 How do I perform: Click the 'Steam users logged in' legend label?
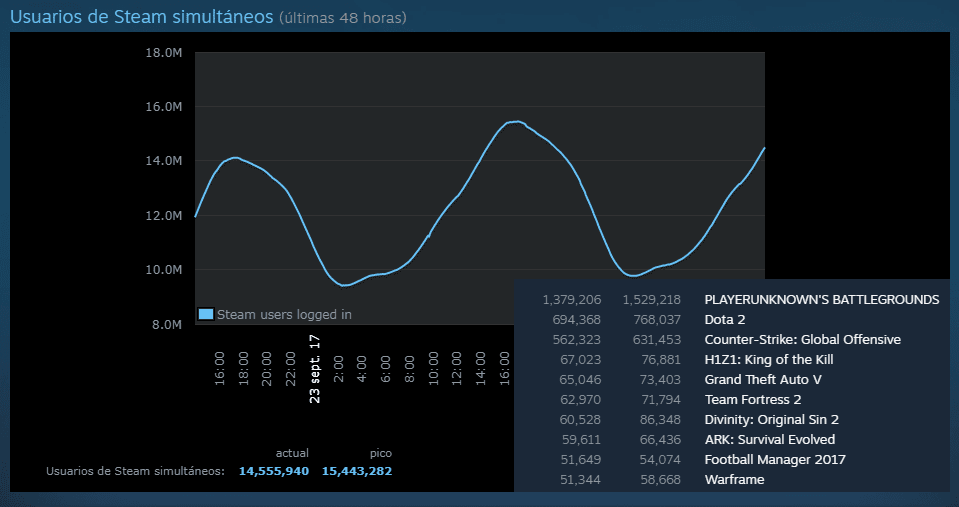point(284,314)
